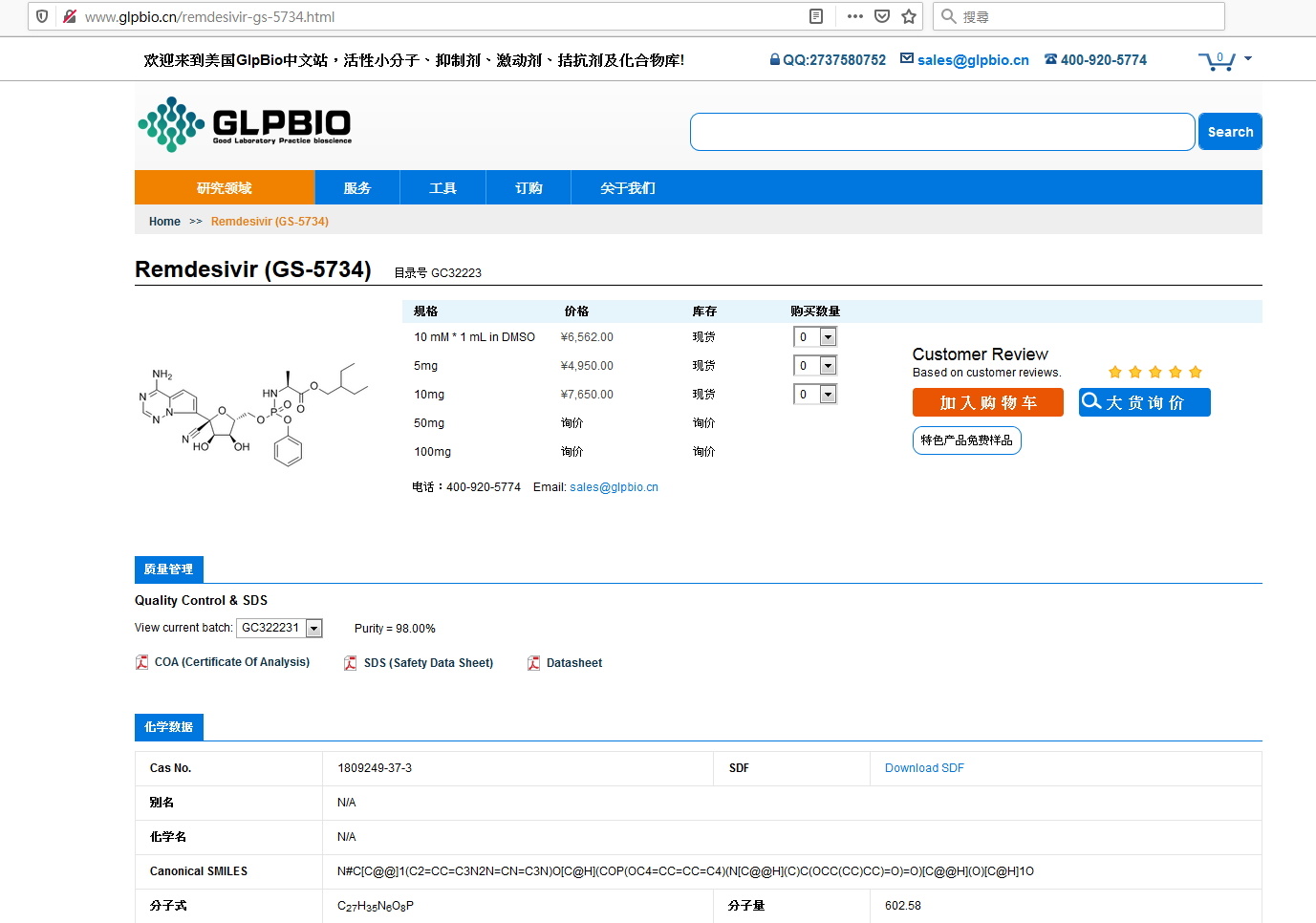Open the 订购 menu tab
The image size is (1316, 923).
tap(529, 188)
